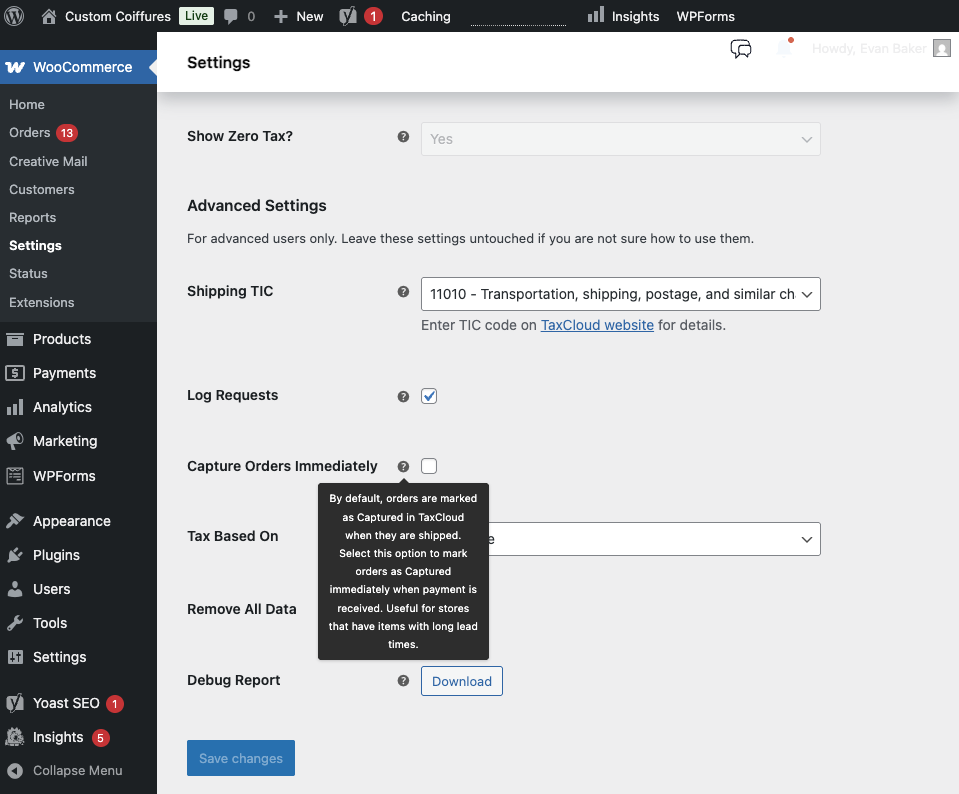Enable Capture Orders Immediately checkbox
Viewport: 959px width, 794px height.
click(429, 466)
